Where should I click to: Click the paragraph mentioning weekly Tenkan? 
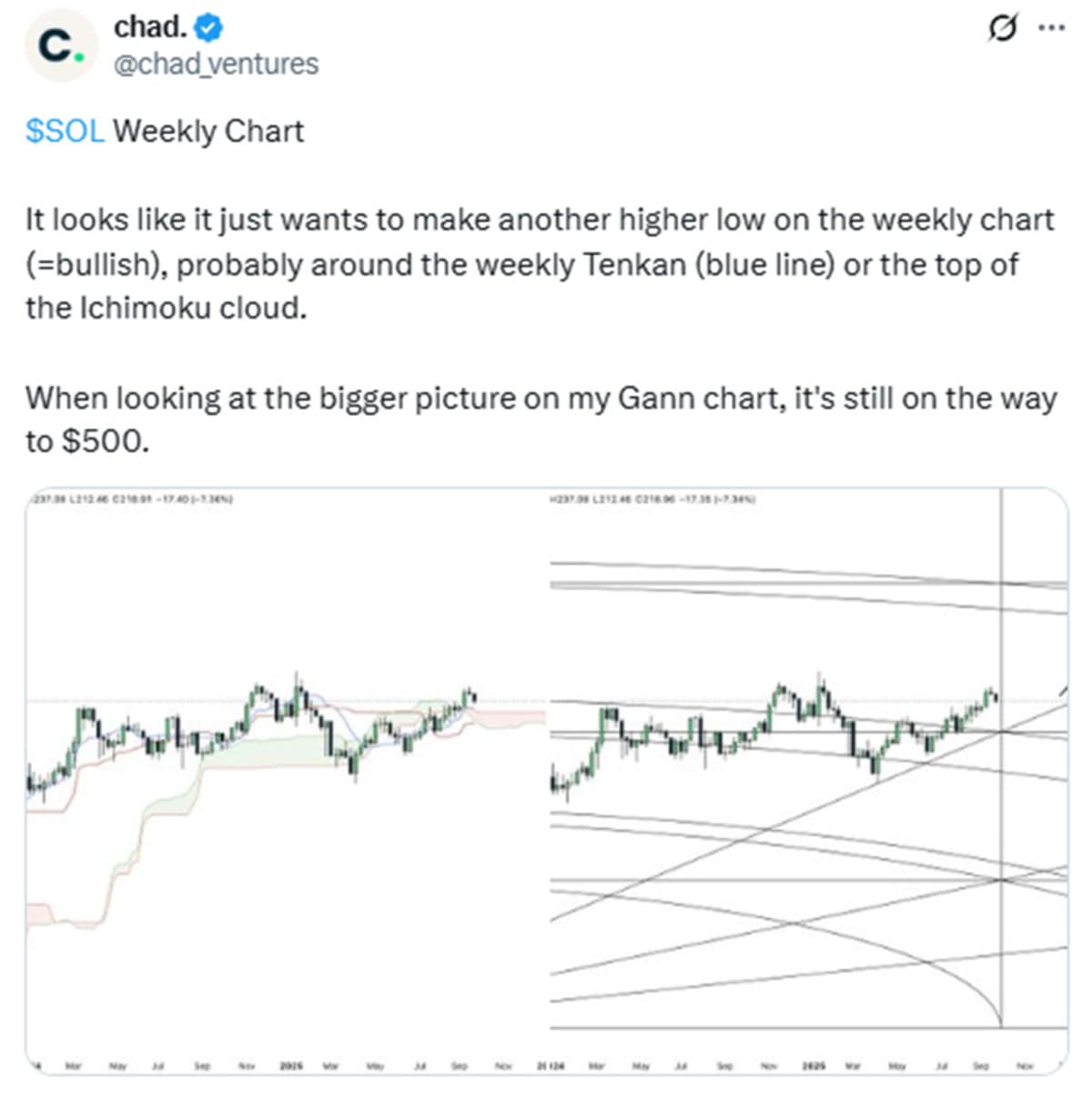pos(541,264)
